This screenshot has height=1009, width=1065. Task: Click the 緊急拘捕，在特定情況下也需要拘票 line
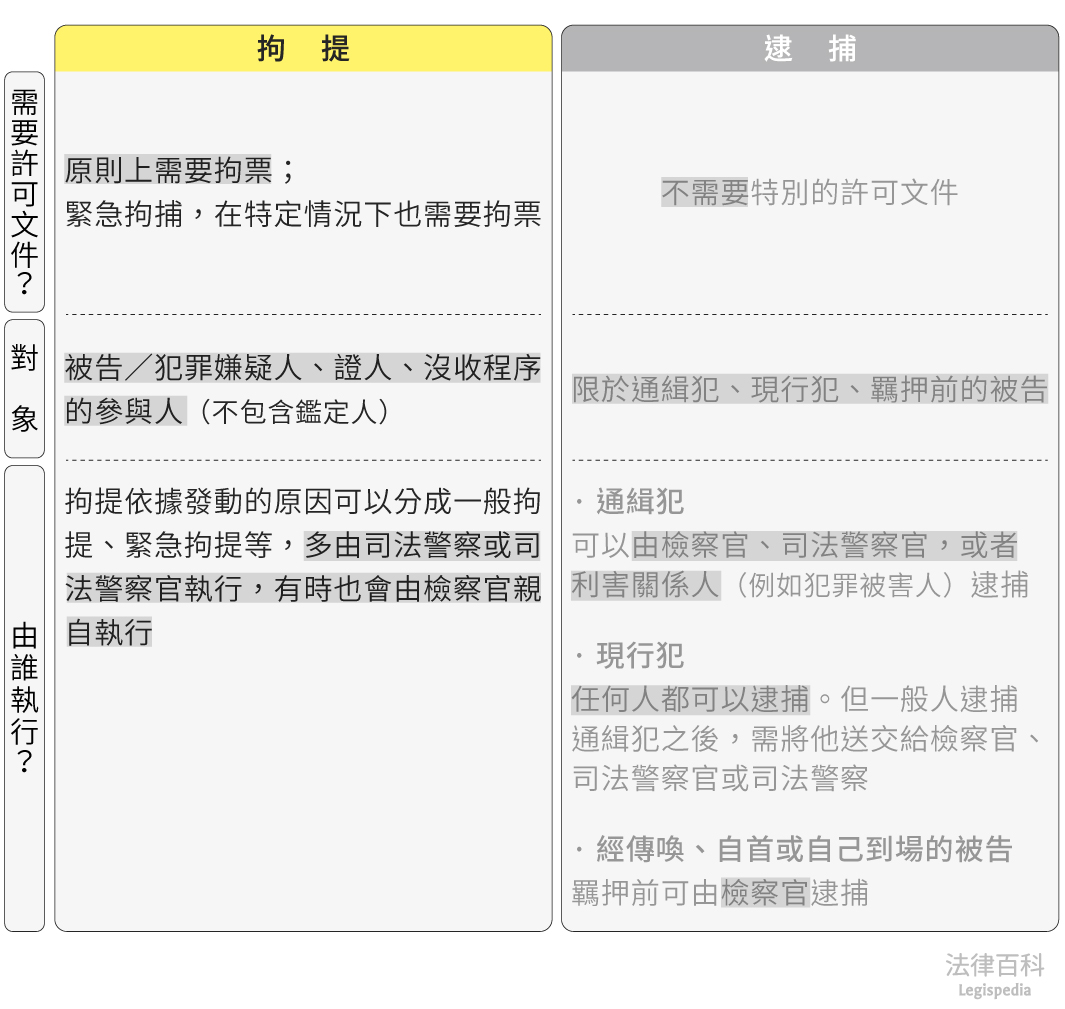pos(303,214)
